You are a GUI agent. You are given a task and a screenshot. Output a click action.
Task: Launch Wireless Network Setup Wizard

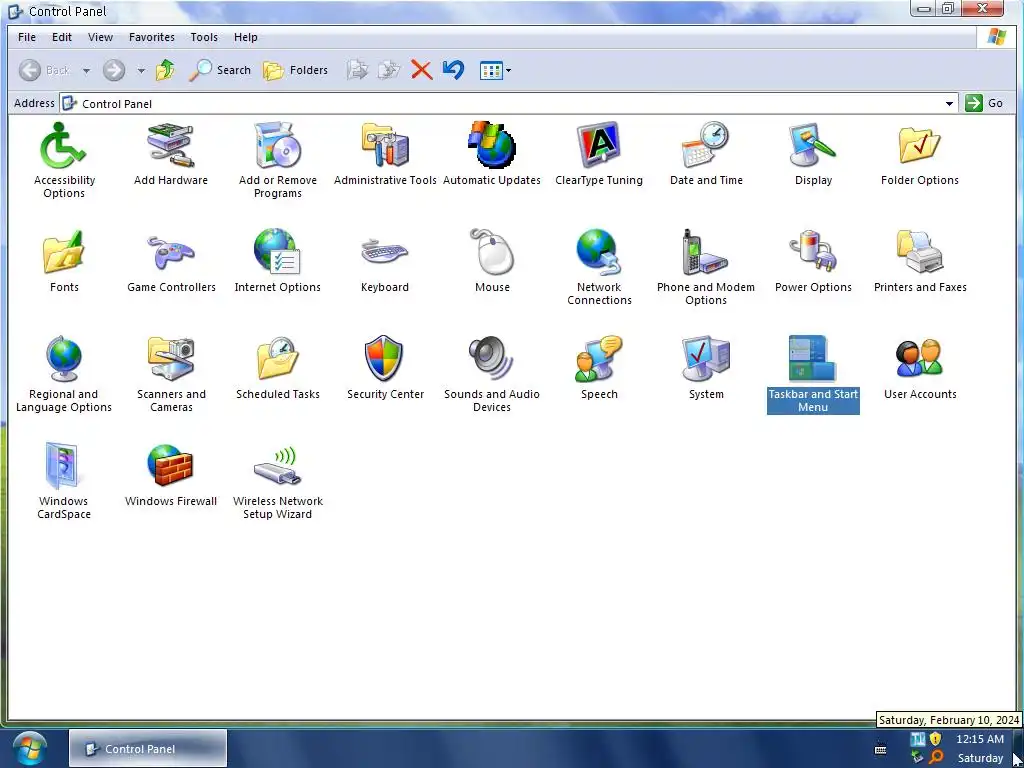point(278,482)
